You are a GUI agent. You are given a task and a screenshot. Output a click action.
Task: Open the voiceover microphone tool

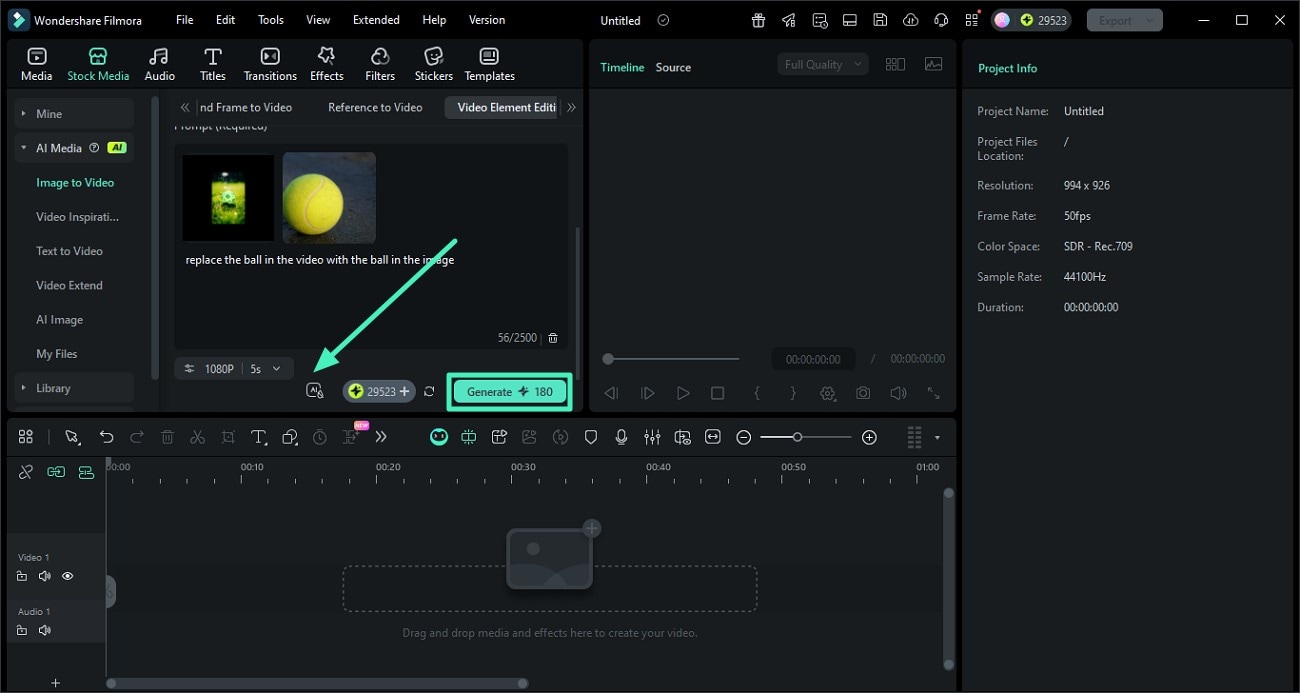click(622, 437)
